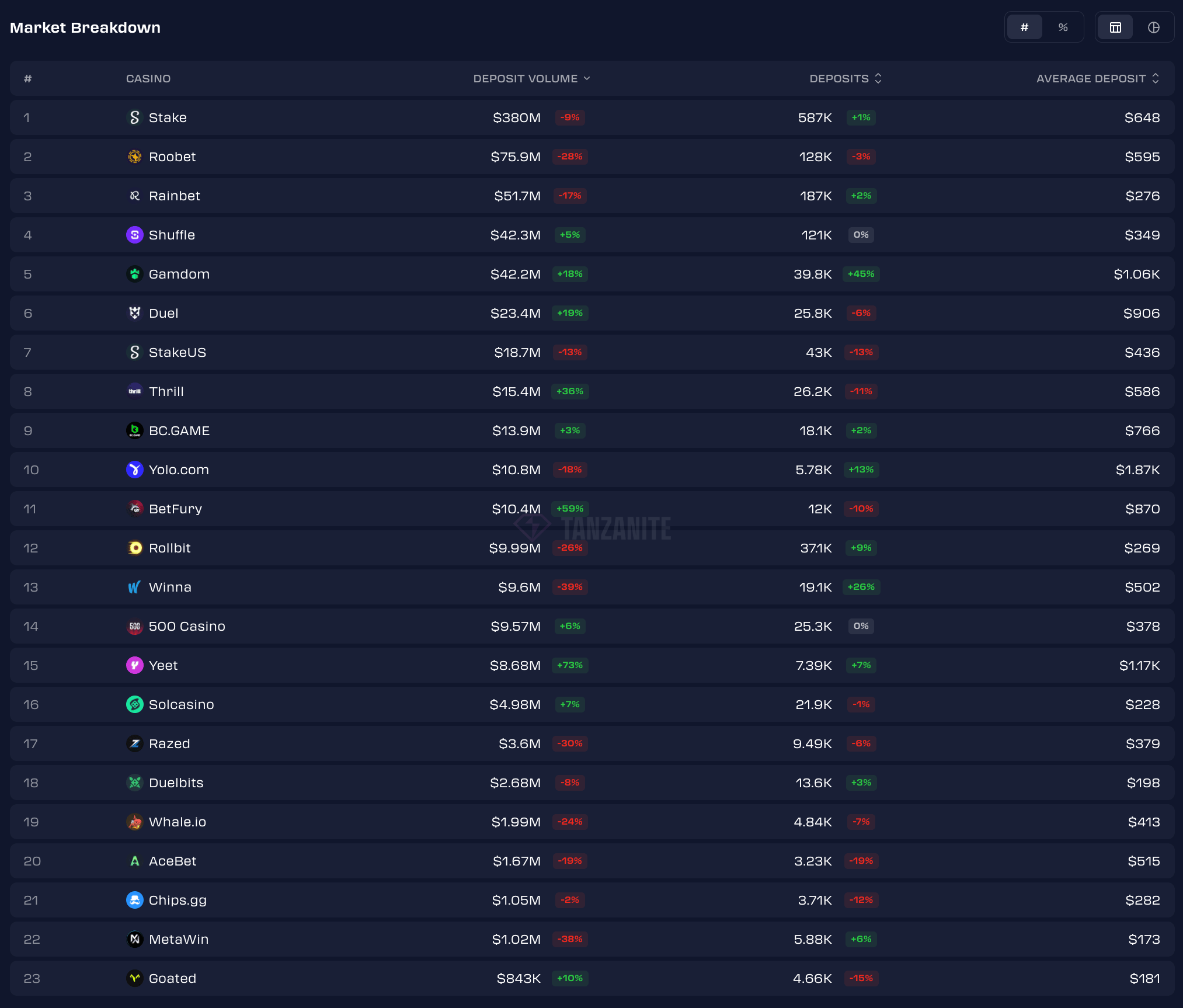Click the BC.GAME logo icon
The image size is (1183, 1008).
pyautogui.click(x=135, y=430)
